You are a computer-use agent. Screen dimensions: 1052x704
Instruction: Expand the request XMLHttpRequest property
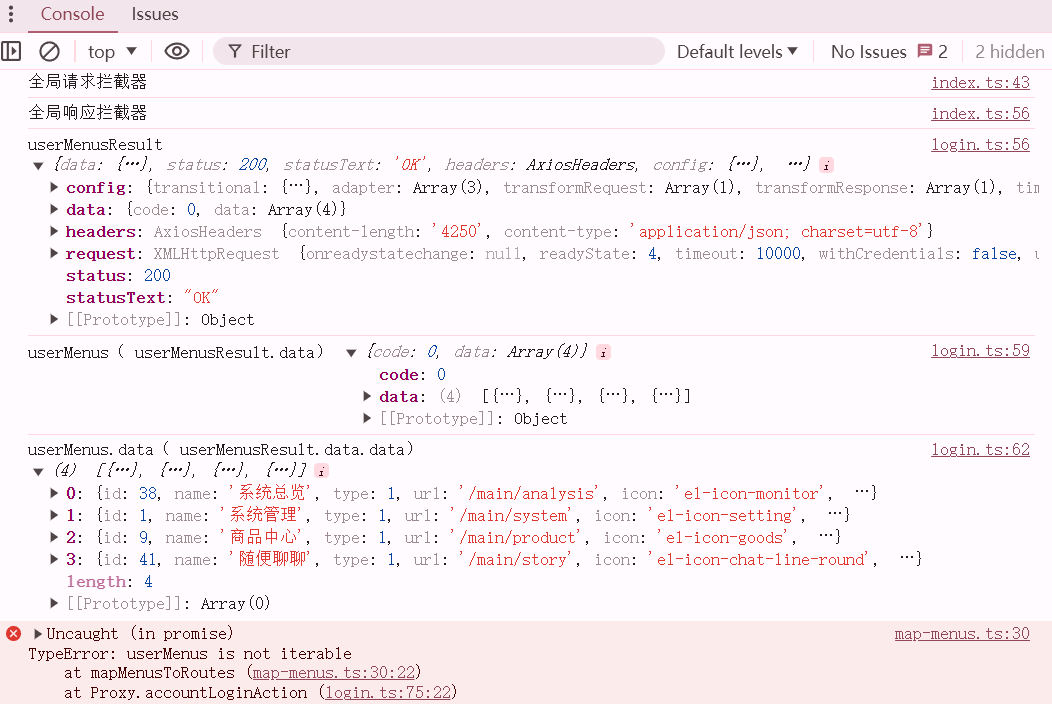(x=54, y=254)
